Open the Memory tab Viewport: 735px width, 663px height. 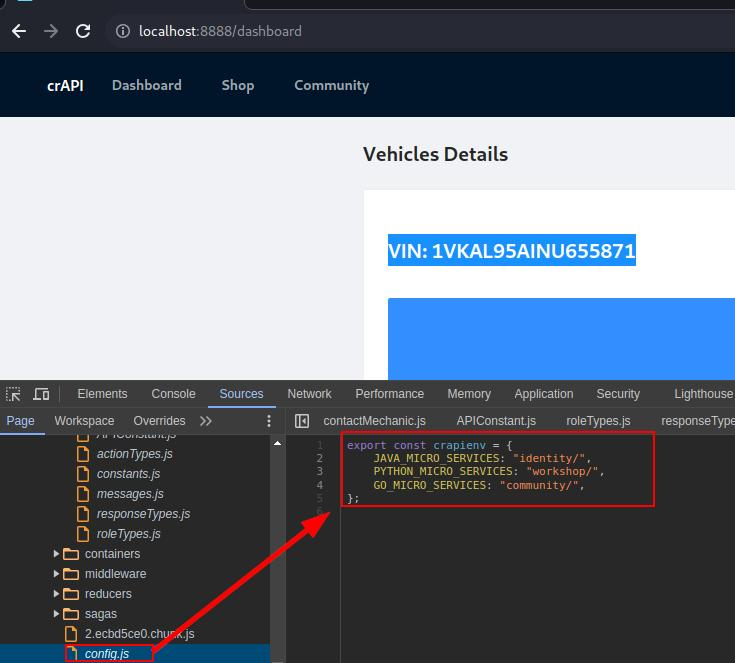point(469,394)
